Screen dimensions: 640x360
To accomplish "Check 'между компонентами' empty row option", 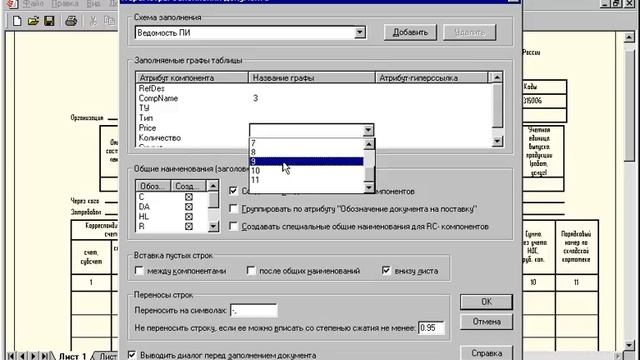I will (x=139, y=271).
